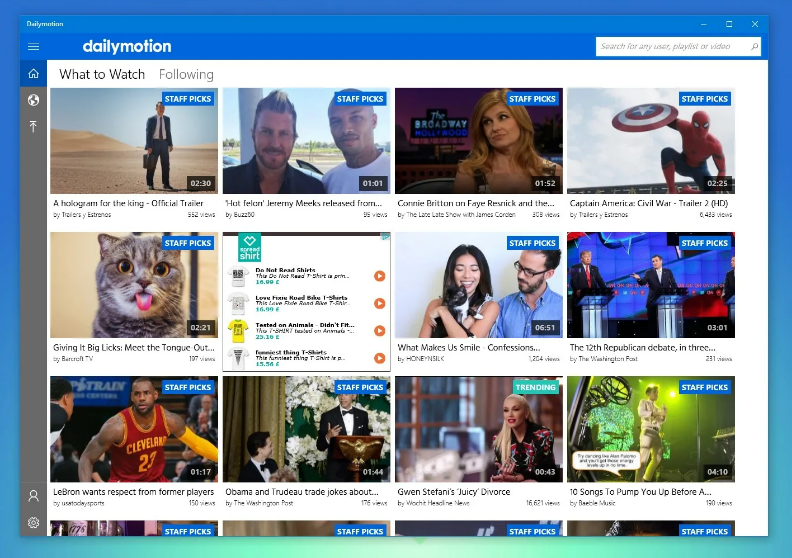The height and width of the screenshot is (558, 792).
Task: Maximize the Dailymotion window
Action: [729, 24]
